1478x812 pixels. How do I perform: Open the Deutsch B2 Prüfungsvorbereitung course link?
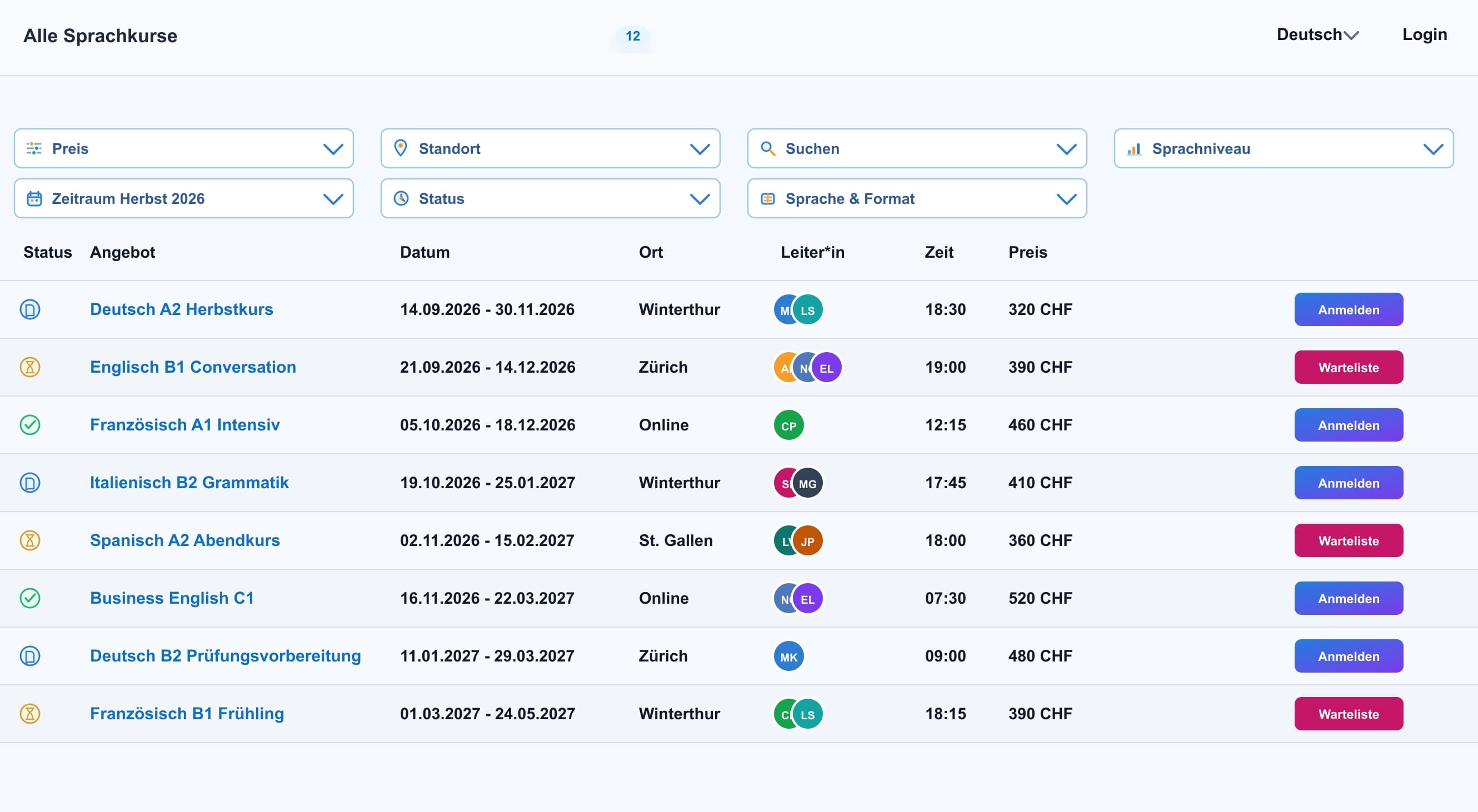coord(226,656)
